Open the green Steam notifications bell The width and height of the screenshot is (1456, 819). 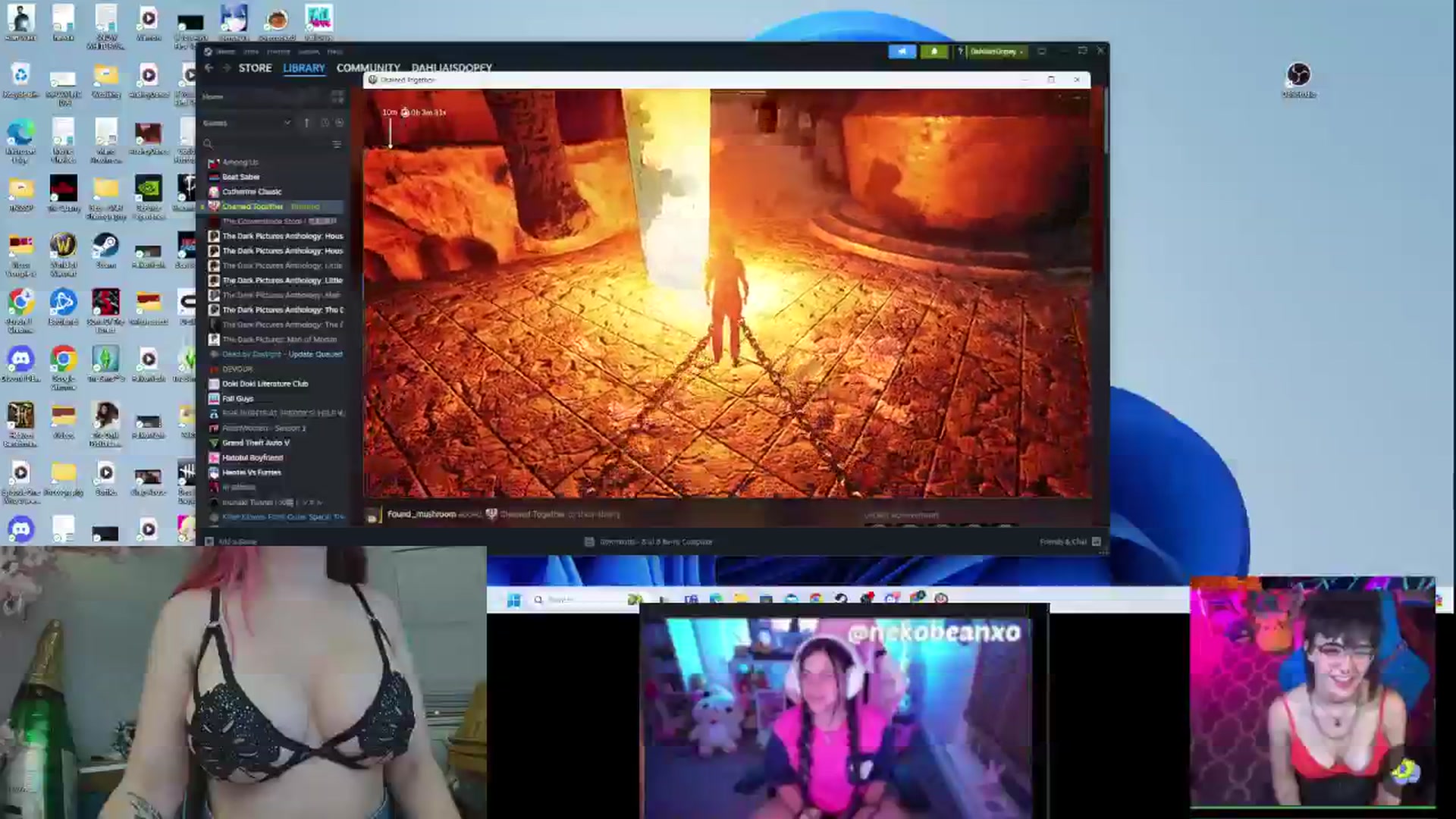point(934,51)
